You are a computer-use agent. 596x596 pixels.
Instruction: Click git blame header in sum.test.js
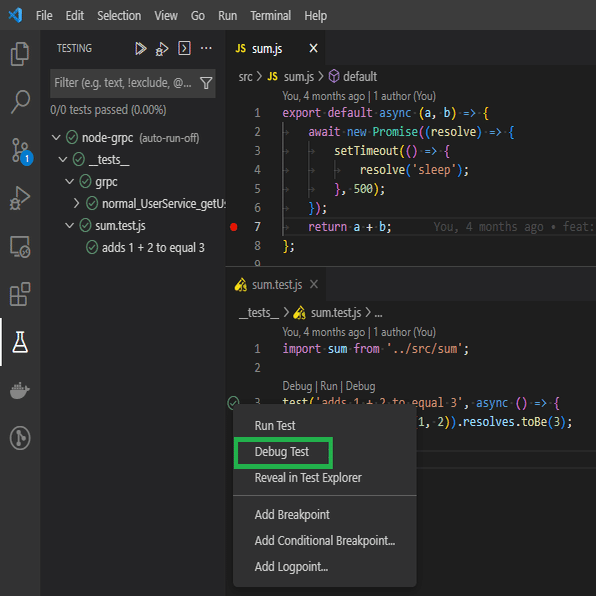click(358, 332)
